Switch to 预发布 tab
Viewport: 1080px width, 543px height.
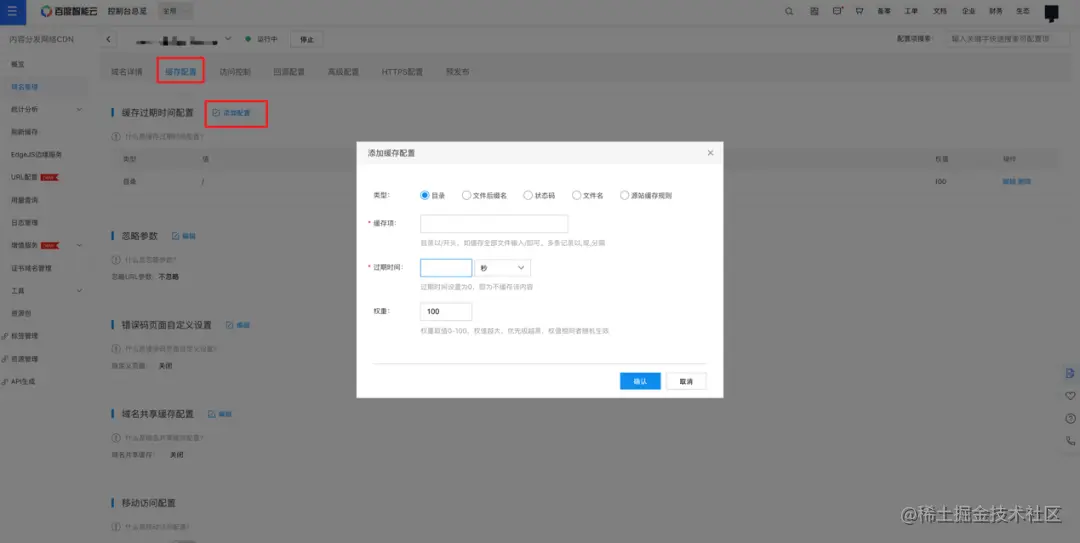(x=457, y=72)
